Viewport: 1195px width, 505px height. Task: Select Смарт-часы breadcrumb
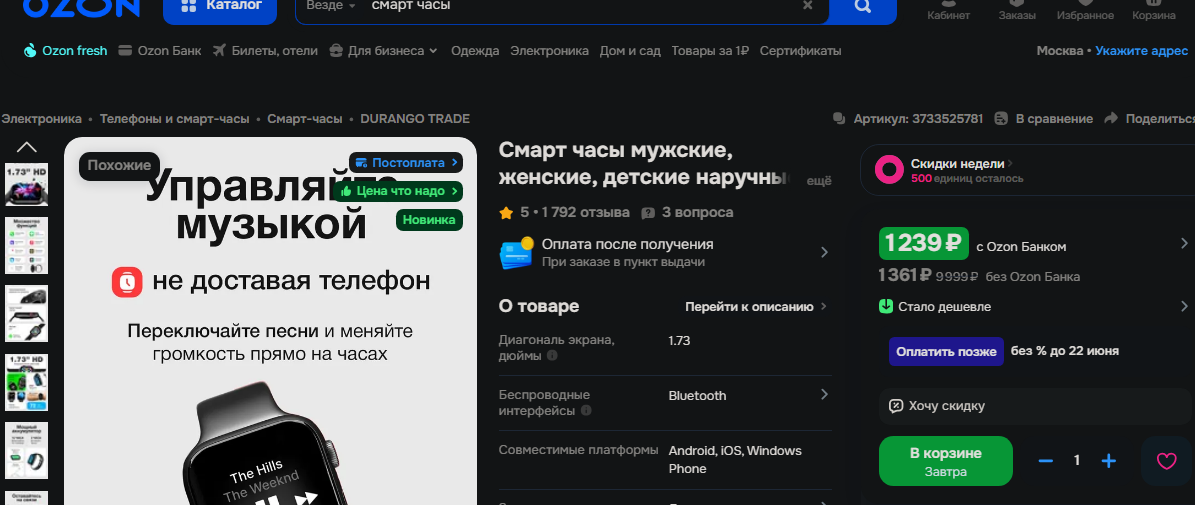[x=305, y=119]
